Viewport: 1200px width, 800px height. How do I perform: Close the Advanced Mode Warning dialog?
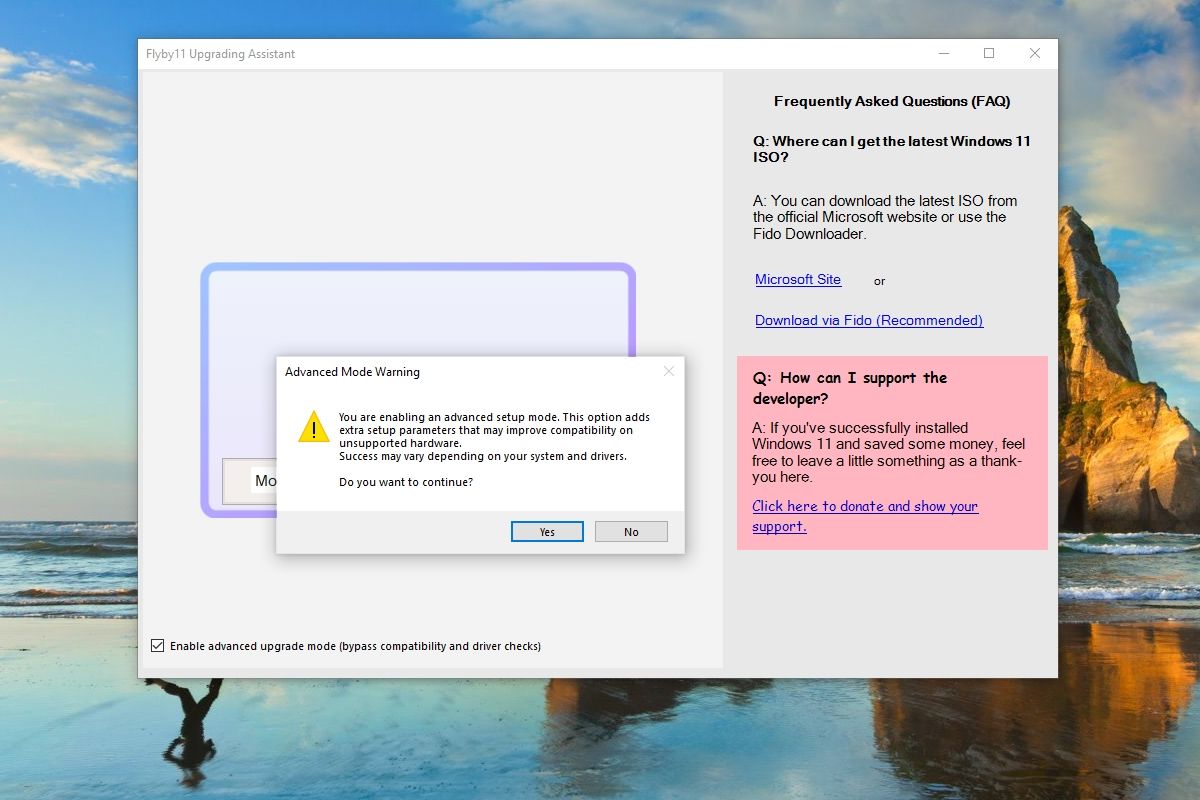pos(668,371)
